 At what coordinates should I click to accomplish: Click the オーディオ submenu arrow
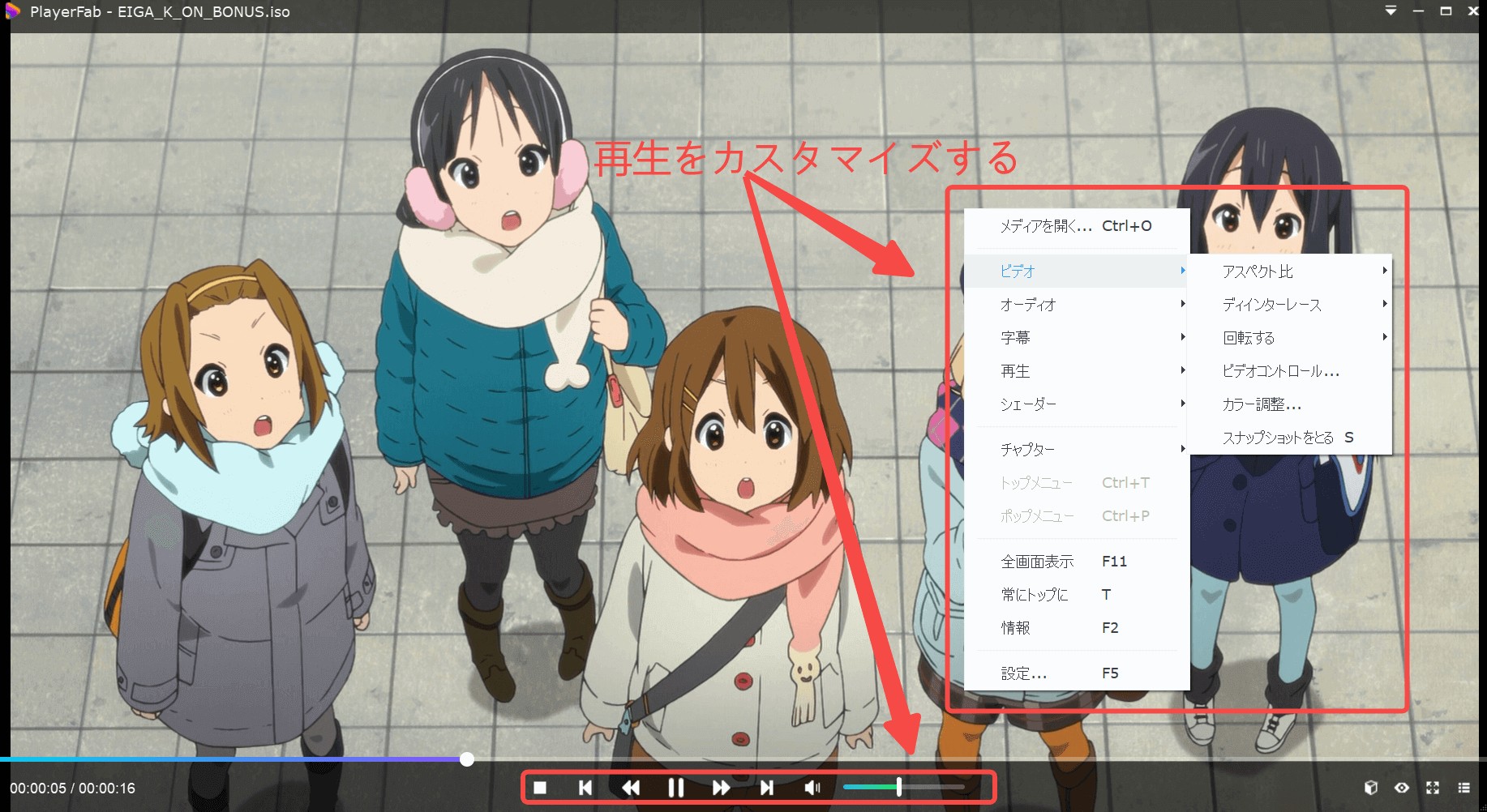[x=1183, y=304]
